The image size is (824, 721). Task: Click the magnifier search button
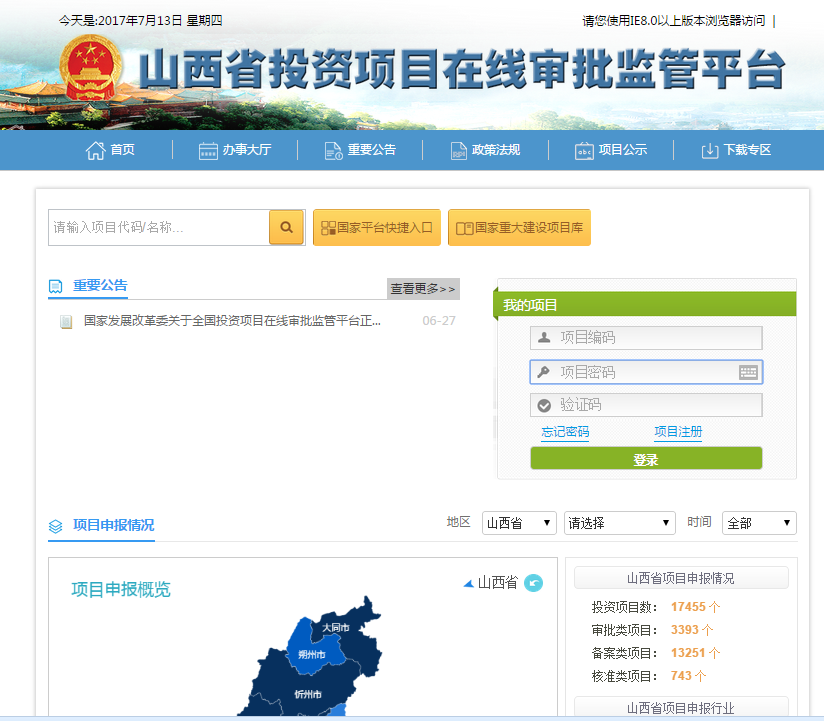286,228
